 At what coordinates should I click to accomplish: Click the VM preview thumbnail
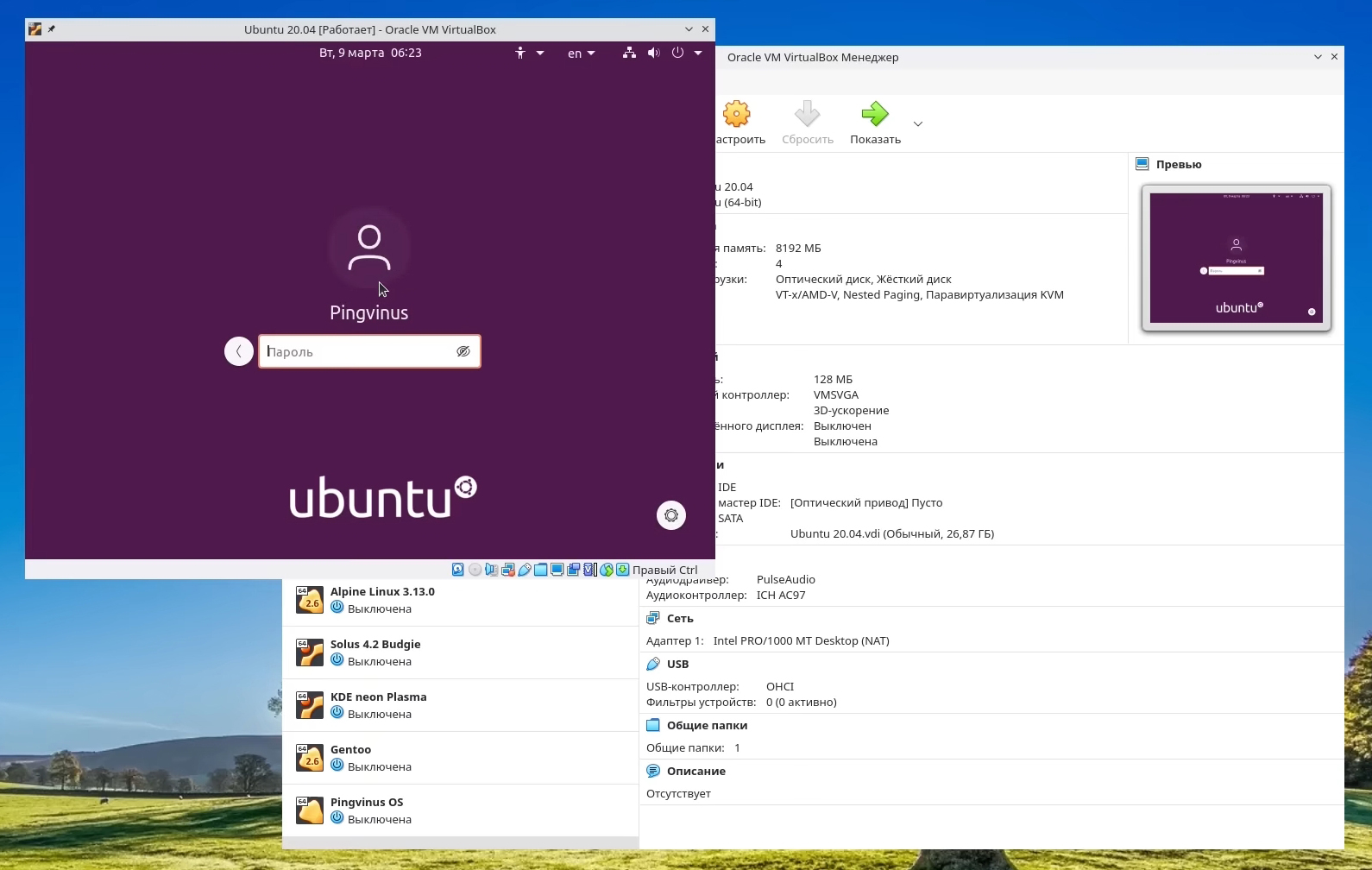click(1237, 258)
